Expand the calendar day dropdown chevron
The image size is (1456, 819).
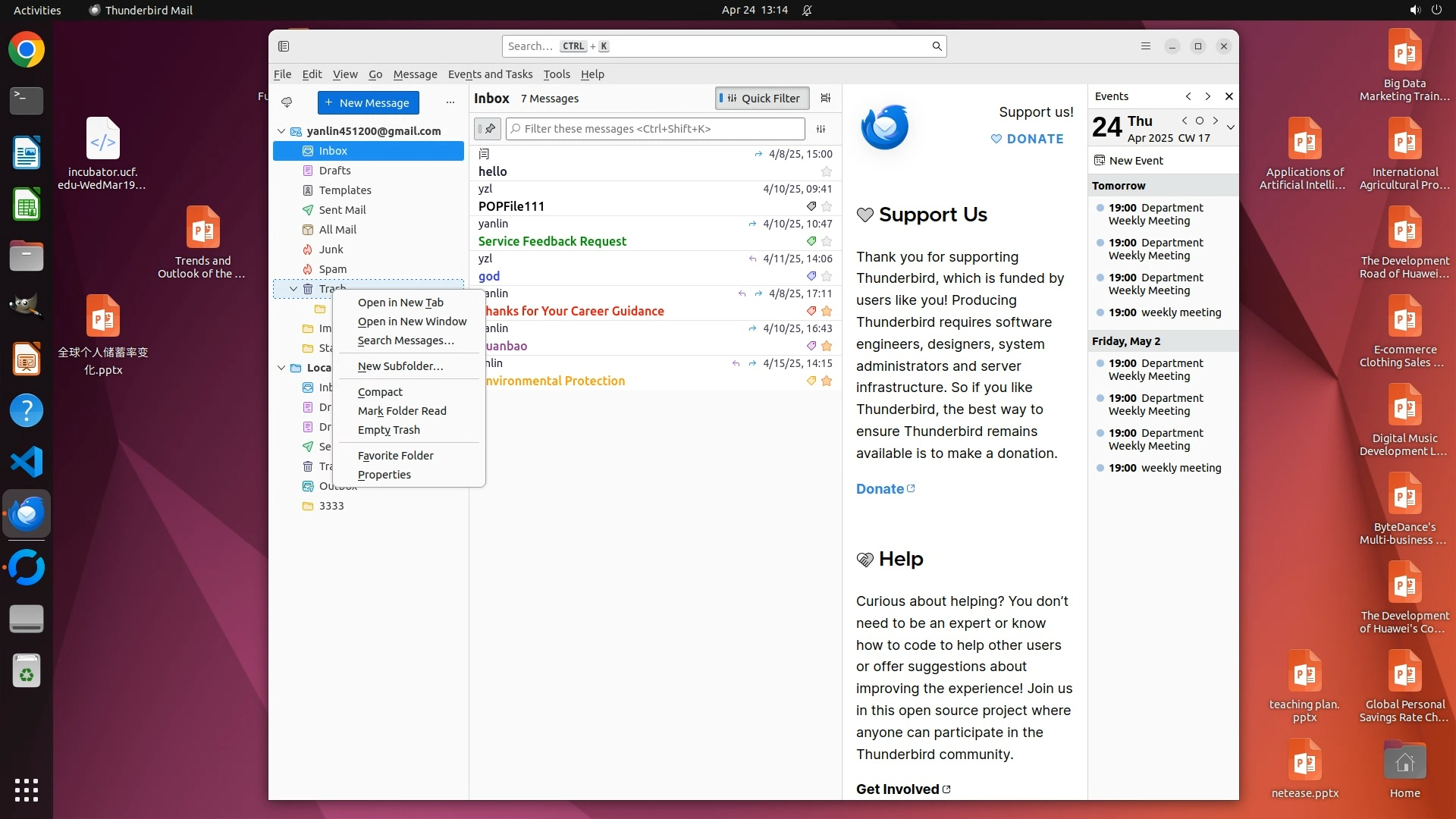click(1230, 127)
